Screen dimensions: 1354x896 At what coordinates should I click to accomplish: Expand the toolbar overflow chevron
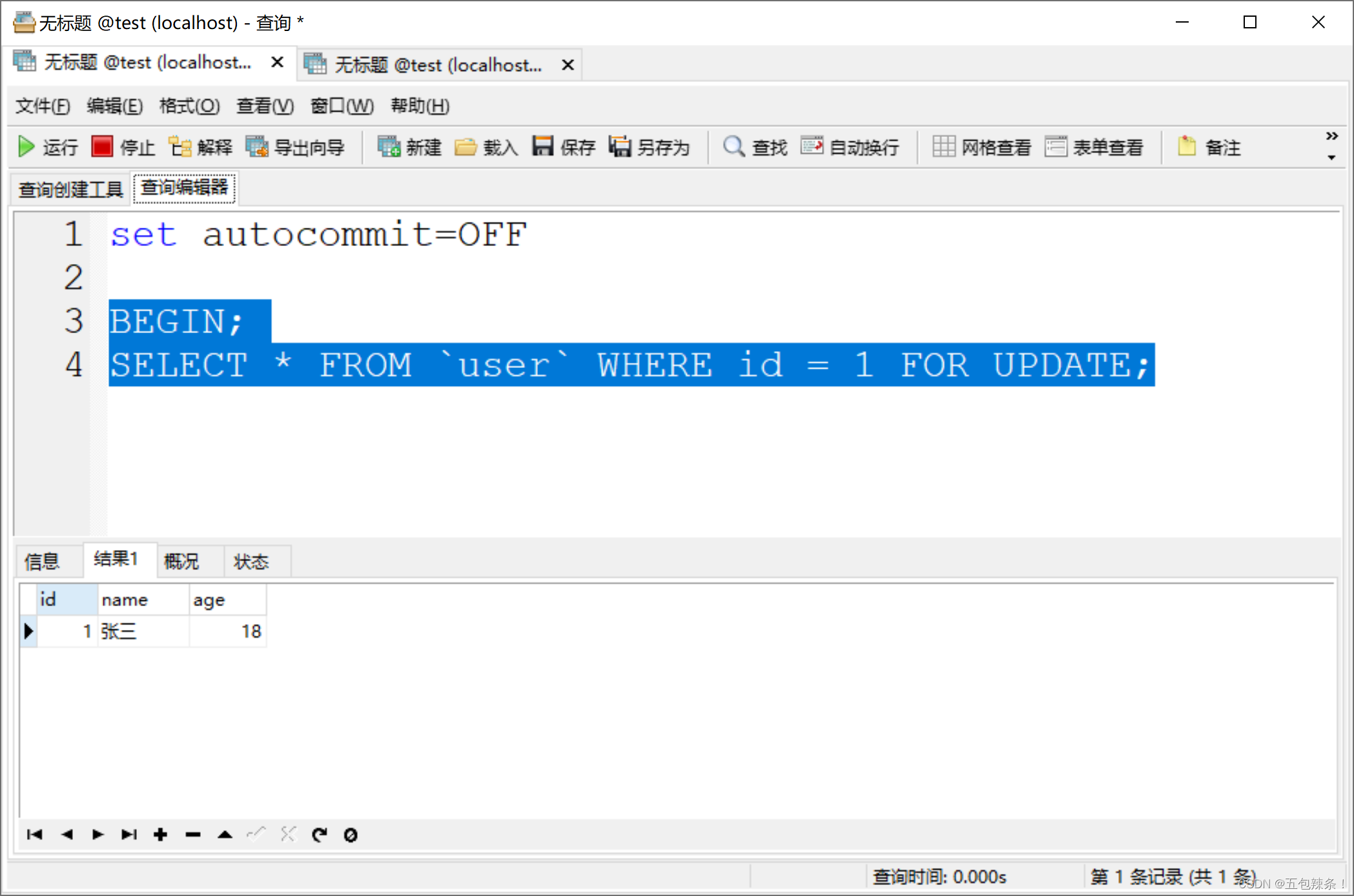pos(1331,136)
